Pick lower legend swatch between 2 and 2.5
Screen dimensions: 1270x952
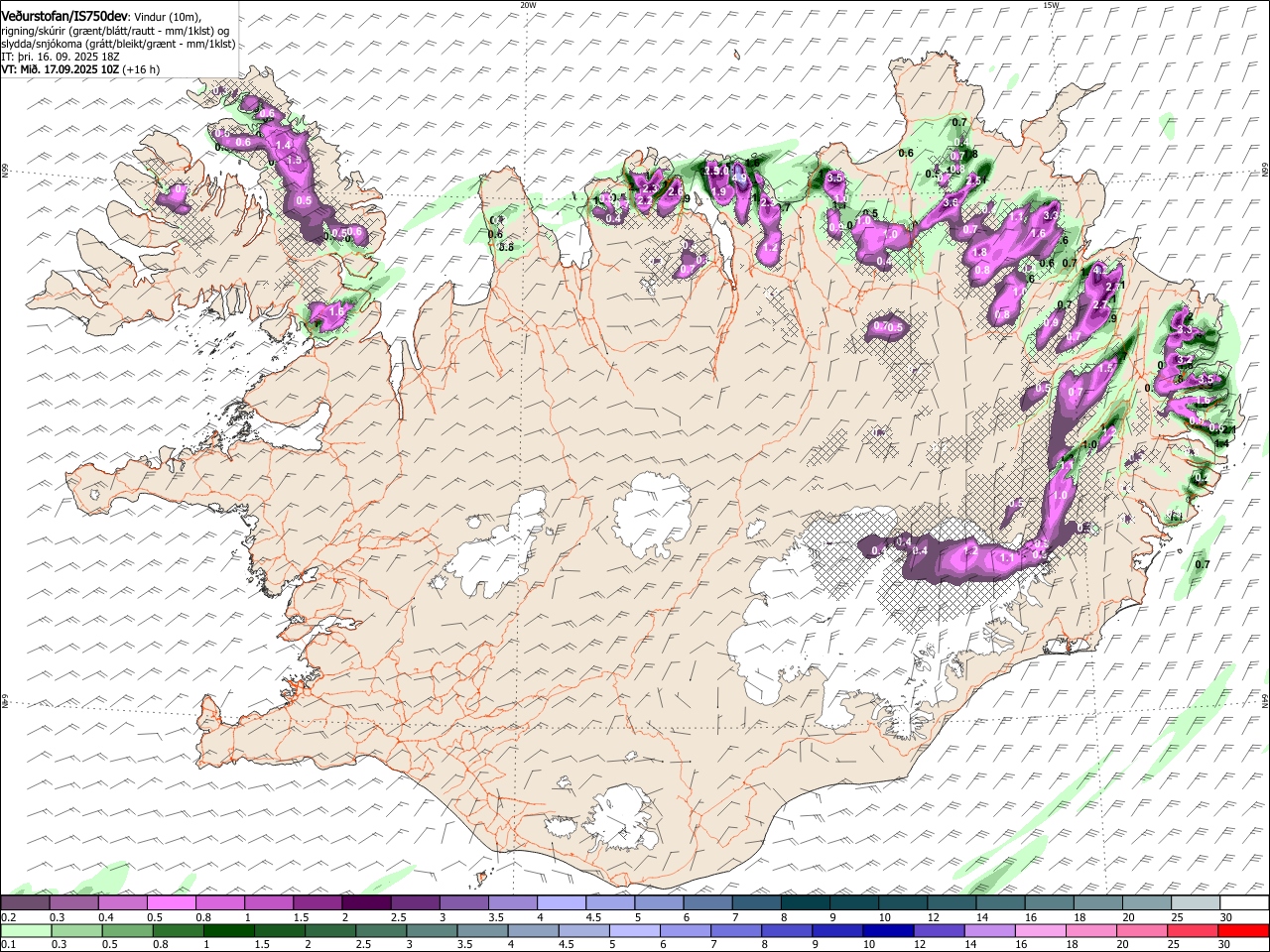coord(329,930)
